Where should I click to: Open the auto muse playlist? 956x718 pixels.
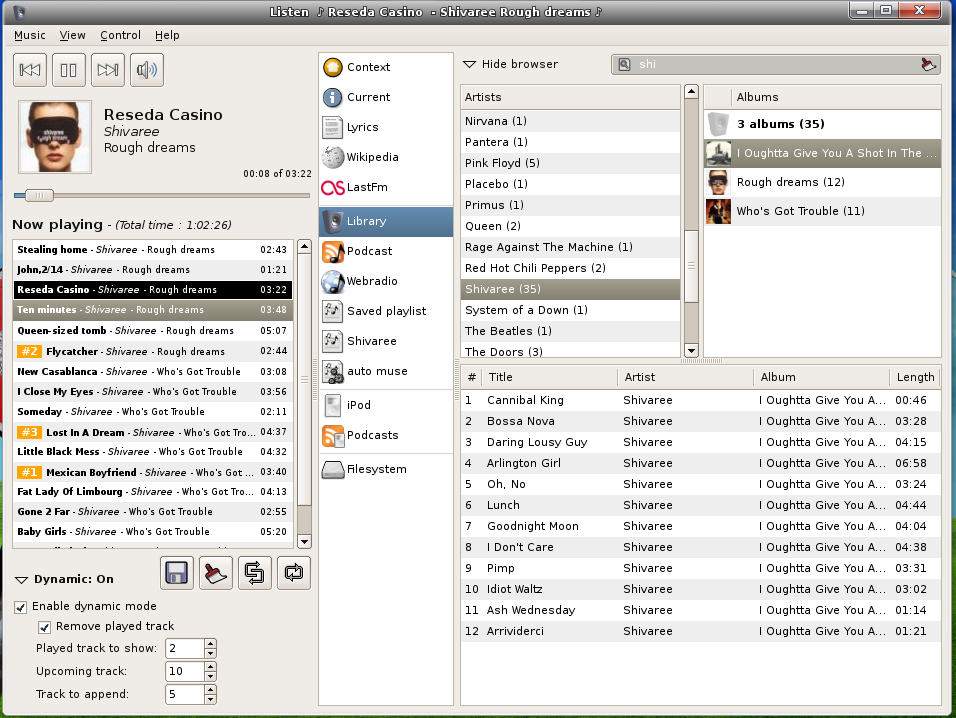point(386,371)
